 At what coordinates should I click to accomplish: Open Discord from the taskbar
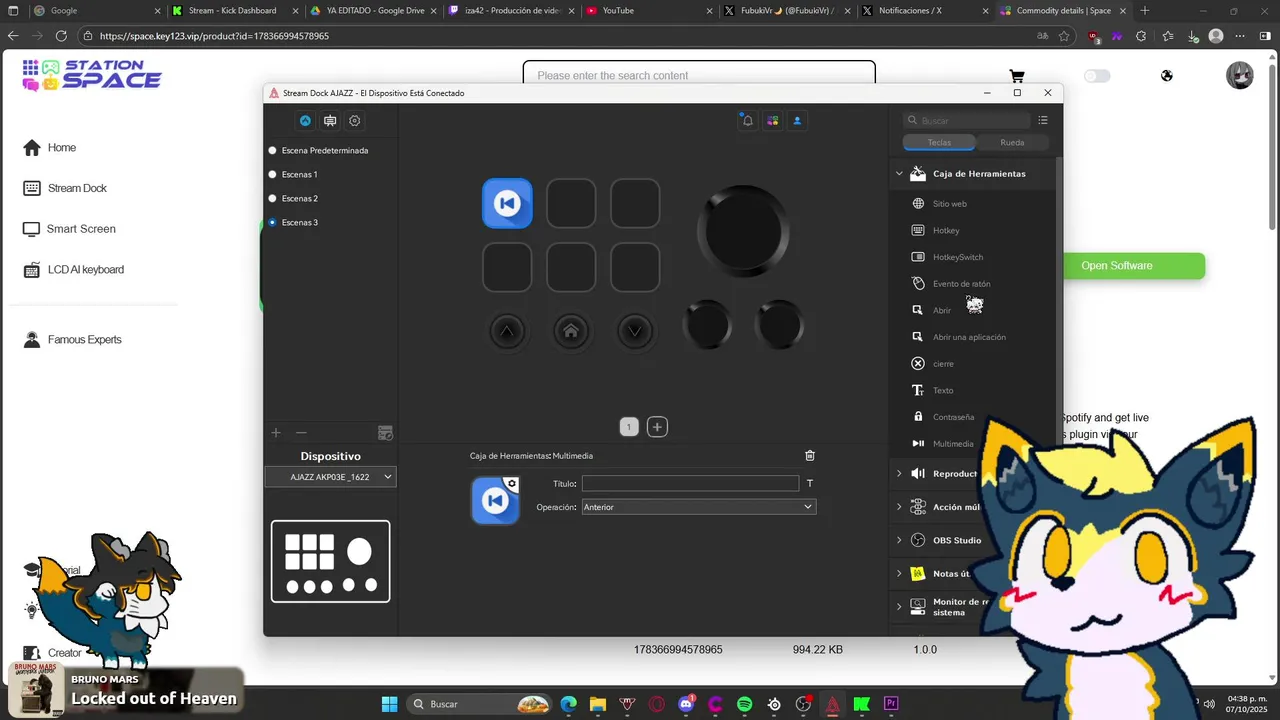point(686,704)
